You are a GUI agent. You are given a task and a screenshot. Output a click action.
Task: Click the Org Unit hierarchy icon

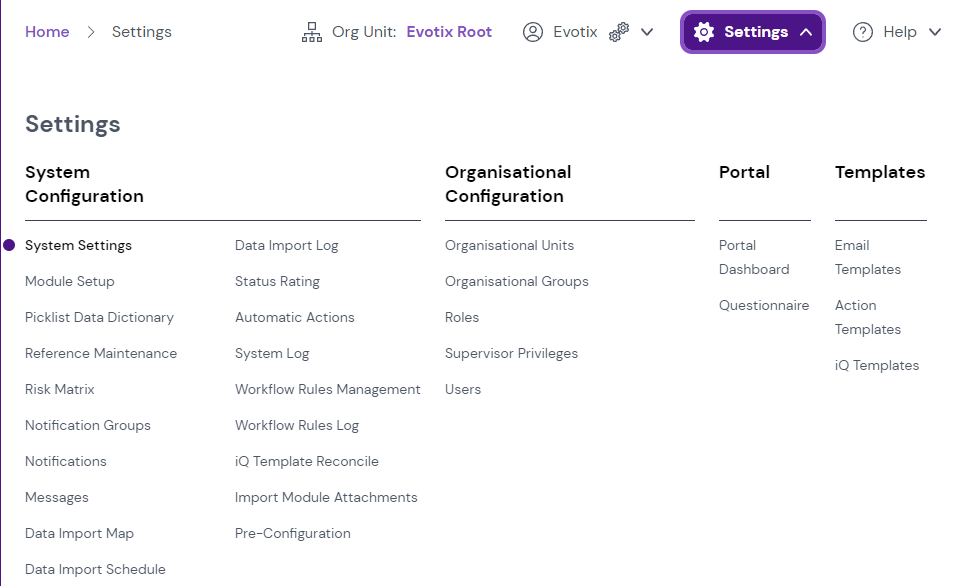(312, 32)
